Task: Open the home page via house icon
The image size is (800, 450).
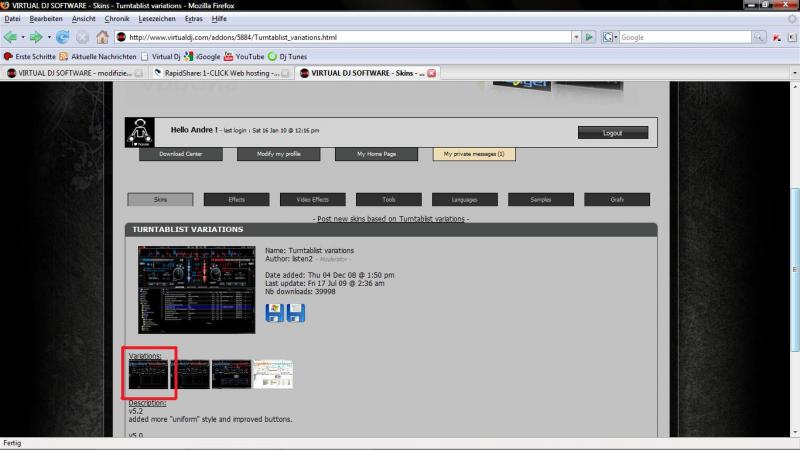Action: pos(103,37)
